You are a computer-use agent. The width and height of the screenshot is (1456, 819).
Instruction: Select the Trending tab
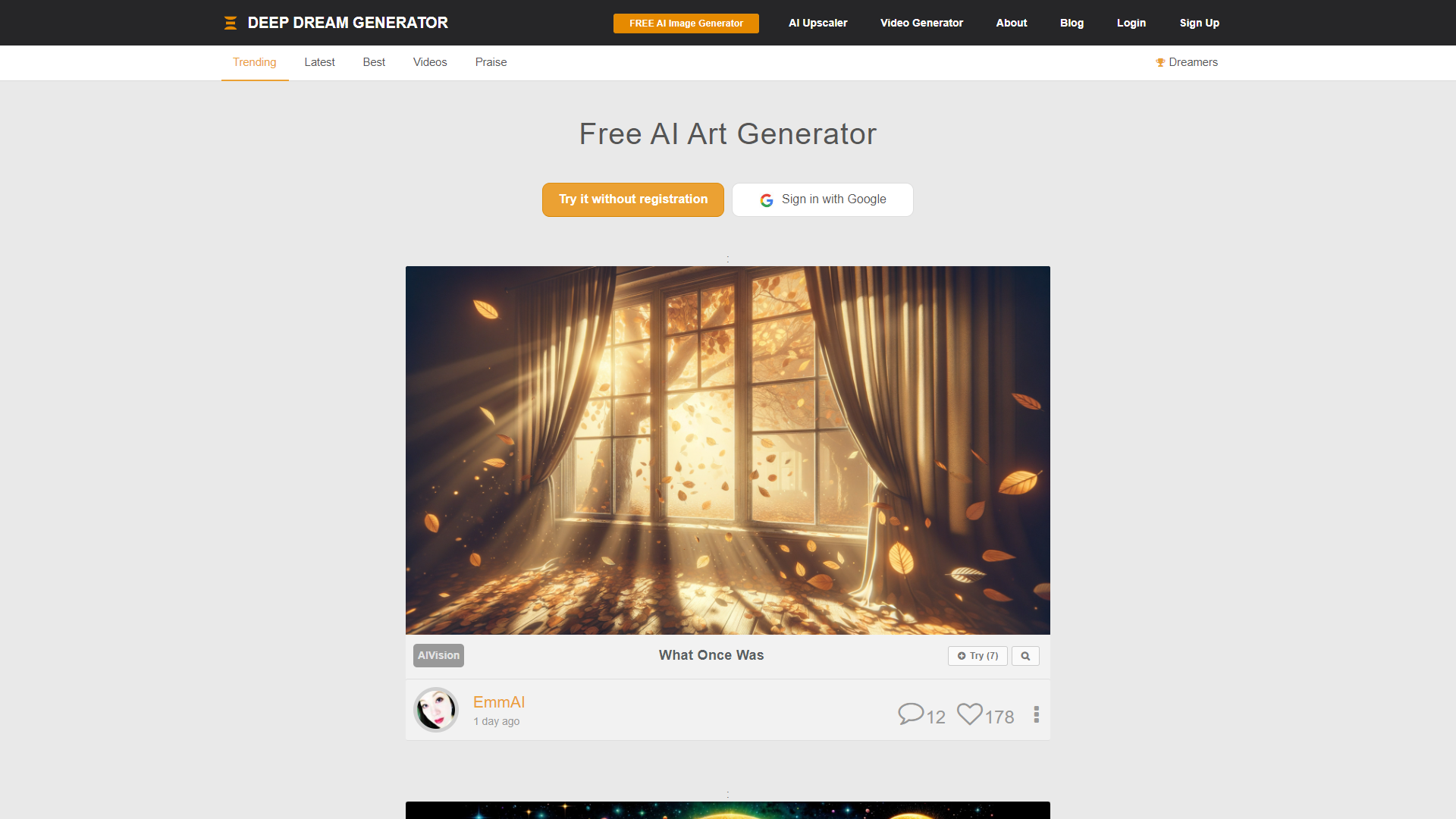255,62
